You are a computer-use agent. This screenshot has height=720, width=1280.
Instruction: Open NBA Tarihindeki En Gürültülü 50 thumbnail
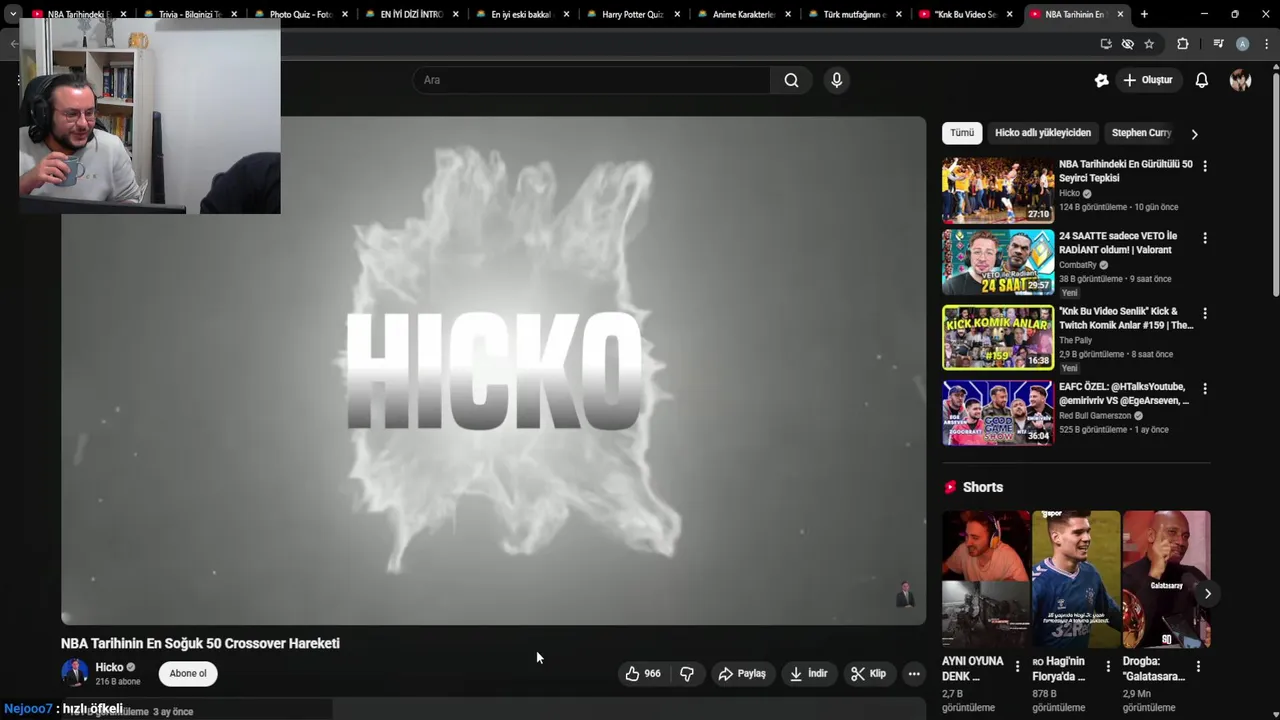point(998,190)
